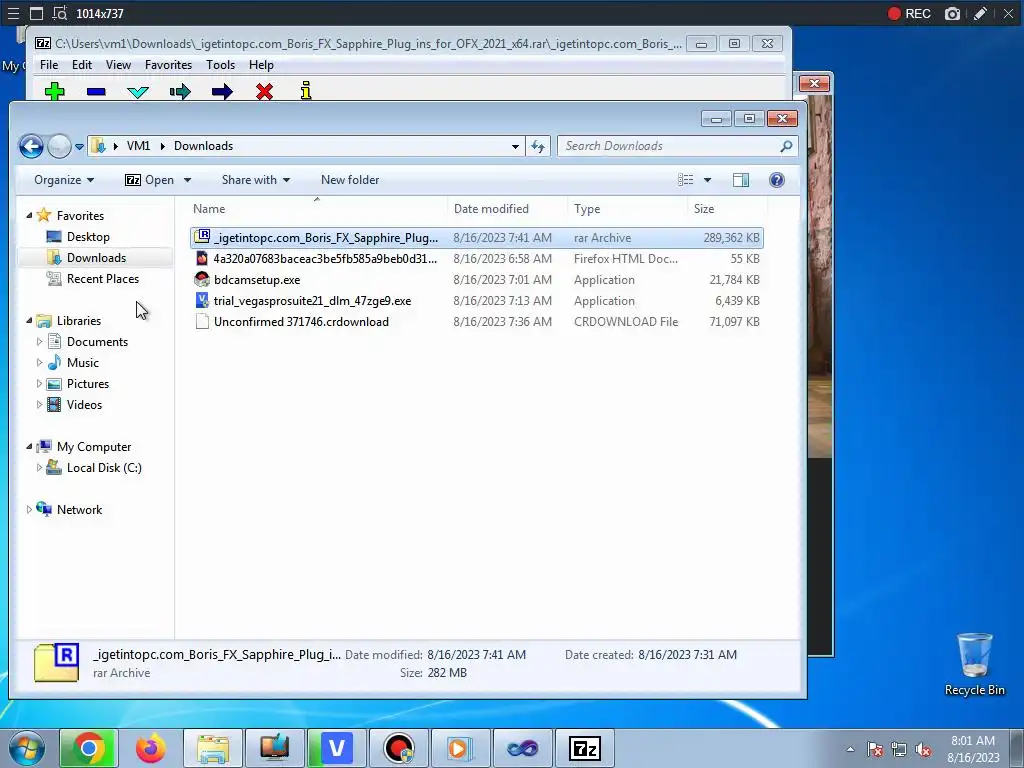Click the Explorer Forward arrow button
The image size is (1024, 768).
pos(59,146)
